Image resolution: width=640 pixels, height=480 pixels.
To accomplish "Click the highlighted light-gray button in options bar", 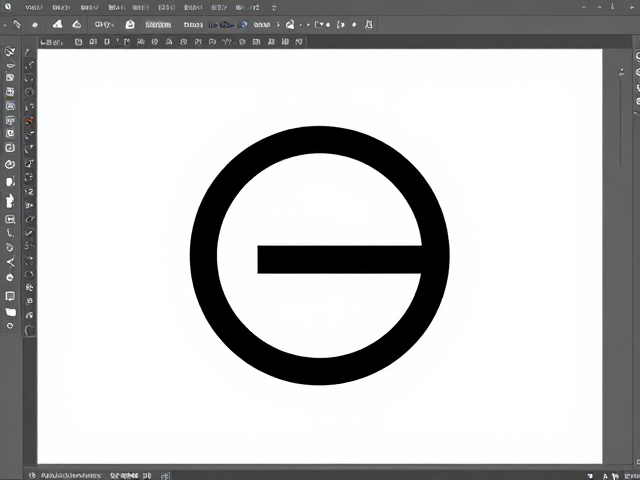I will (x=158, y=25).
